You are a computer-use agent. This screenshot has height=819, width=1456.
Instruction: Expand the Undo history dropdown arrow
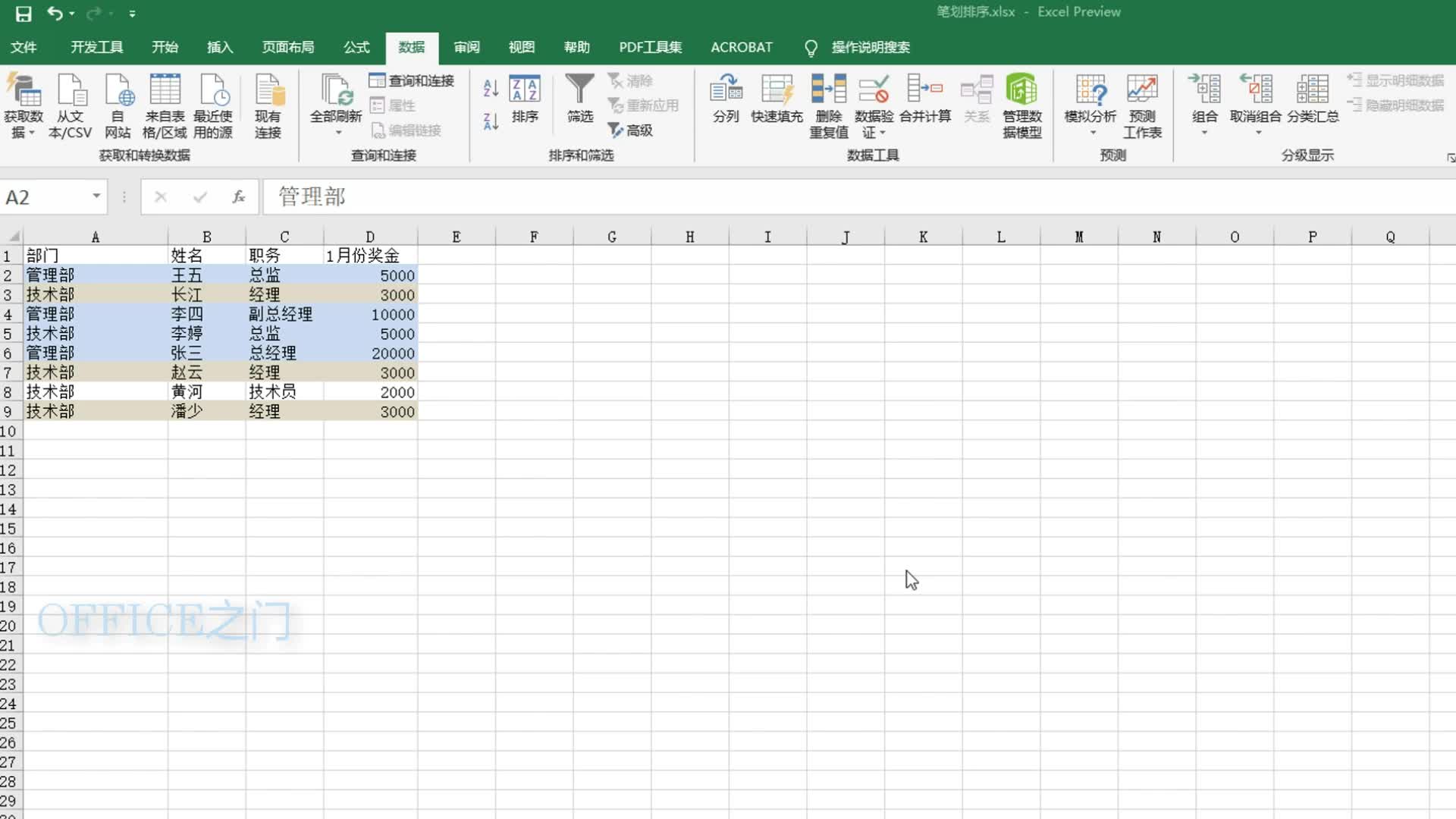(72, 14)
